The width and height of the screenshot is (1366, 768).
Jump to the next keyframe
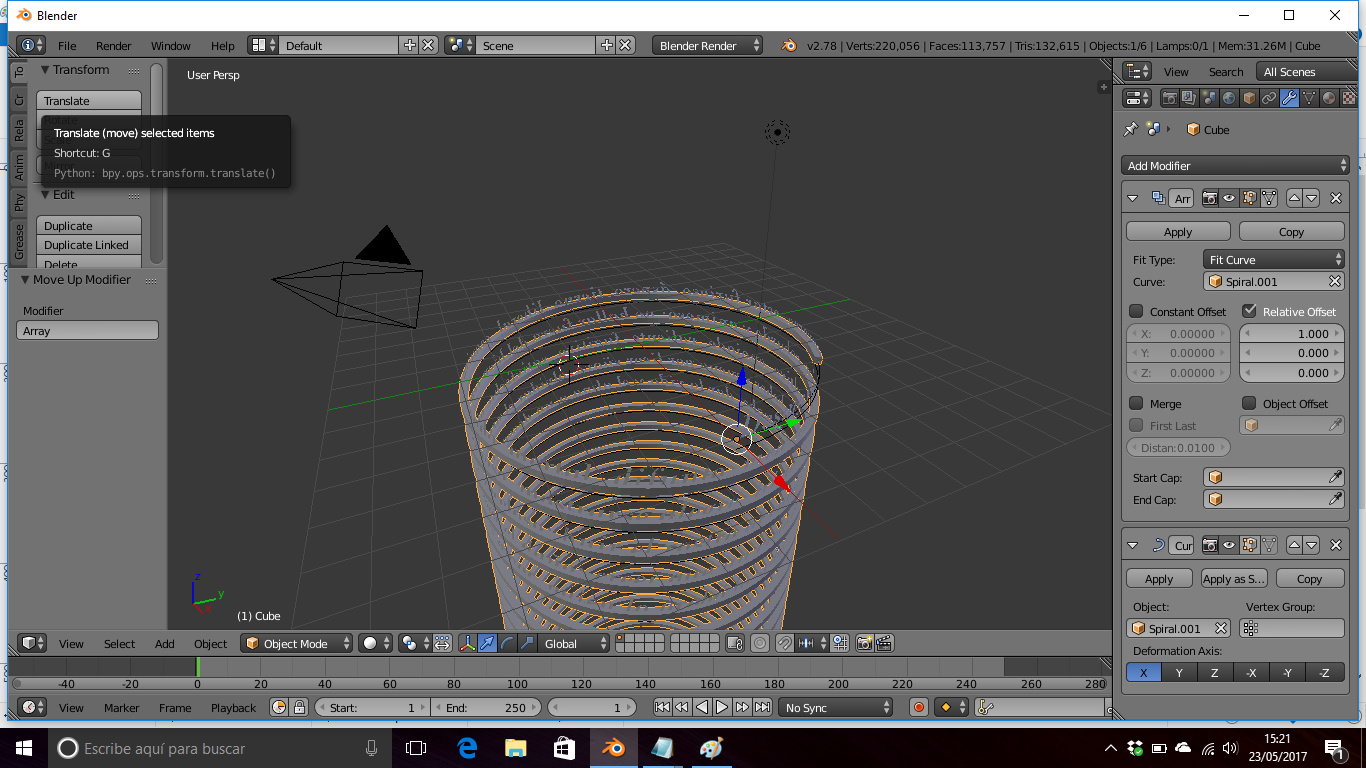click(742, 707)
